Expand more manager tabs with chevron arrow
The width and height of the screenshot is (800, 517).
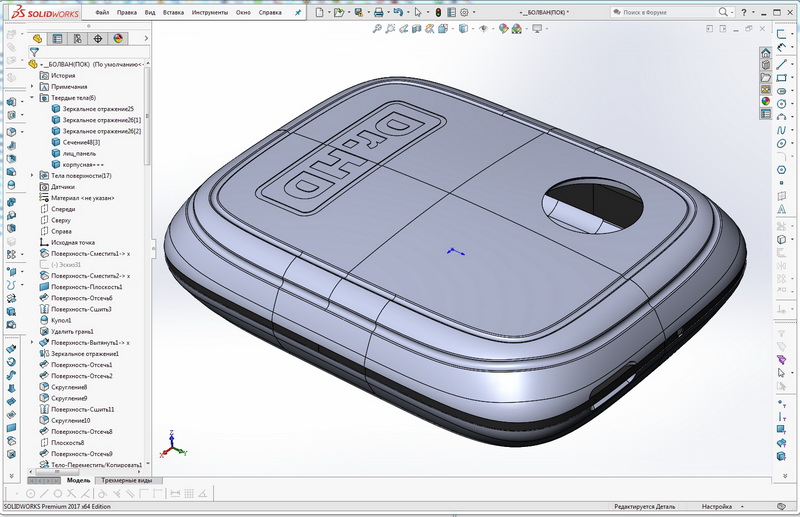(x=146, y=38)
